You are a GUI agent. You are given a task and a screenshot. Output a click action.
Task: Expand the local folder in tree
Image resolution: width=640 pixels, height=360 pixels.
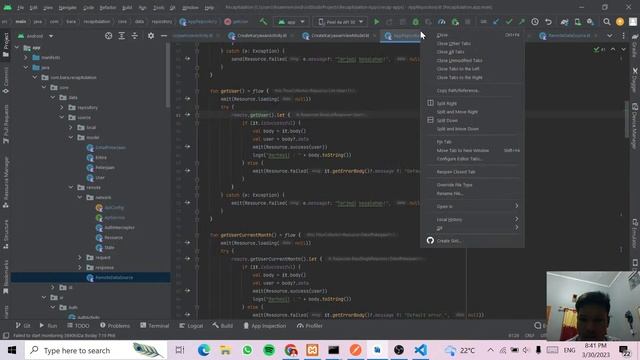coord(71,127)
